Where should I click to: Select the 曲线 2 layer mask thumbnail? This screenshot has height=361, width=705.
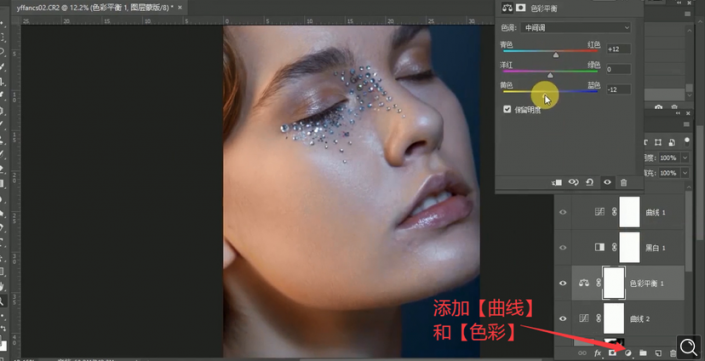[614, 318]
